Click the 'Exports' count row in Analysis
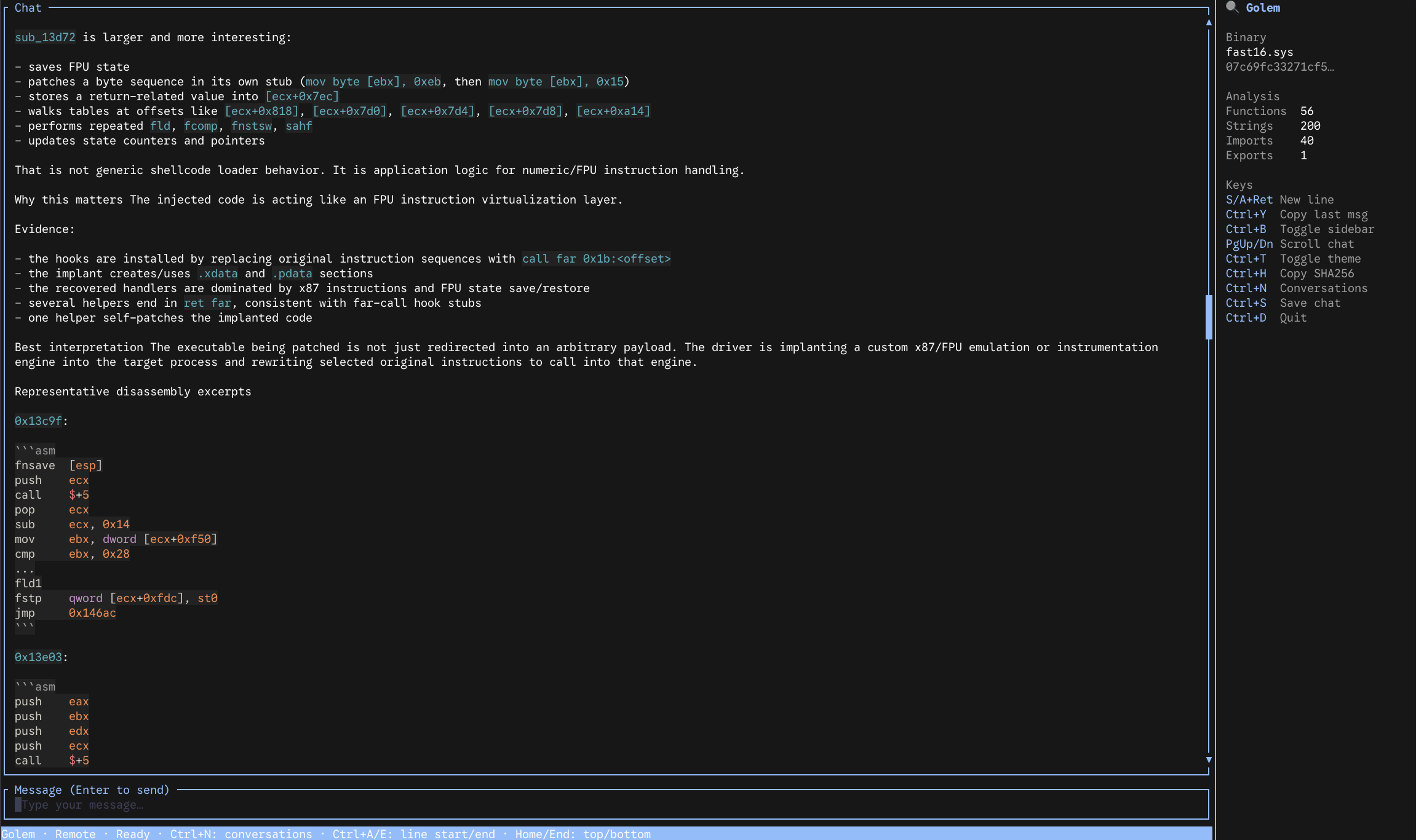Image resolution: width=1416 pixels, height=840 pixels. (x=1266, y=156)
